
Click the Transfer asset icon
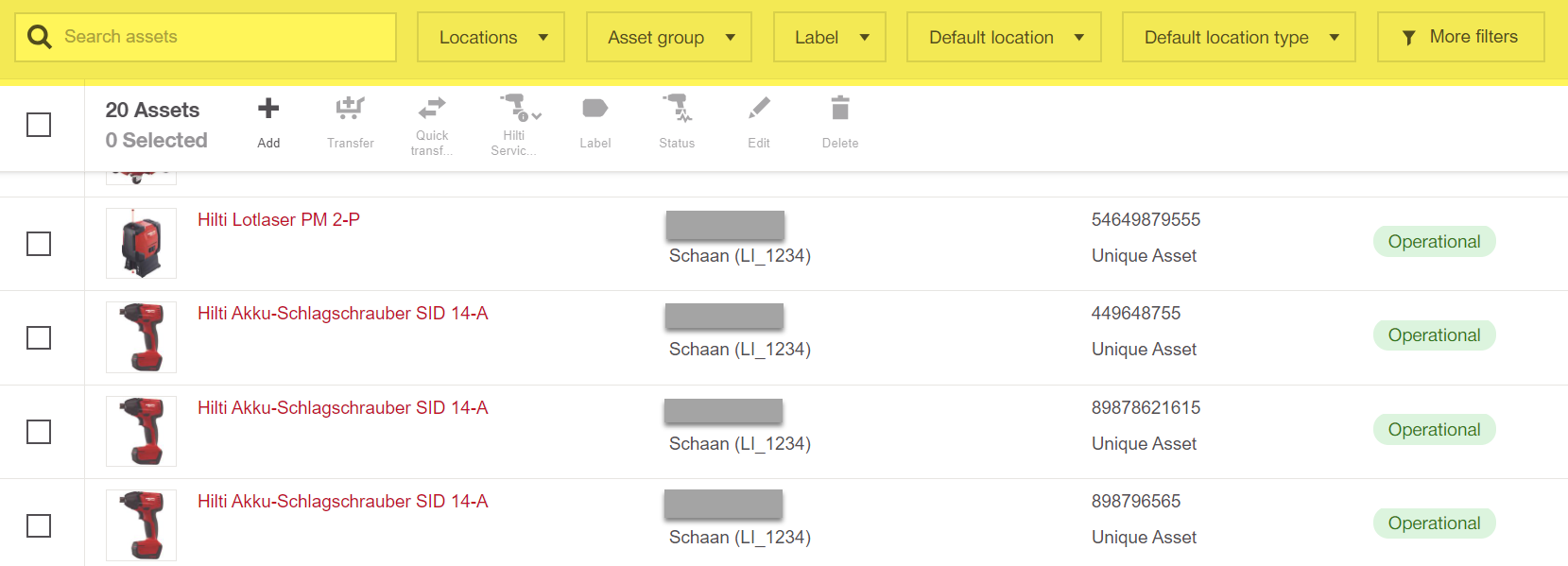pos(350,110)
